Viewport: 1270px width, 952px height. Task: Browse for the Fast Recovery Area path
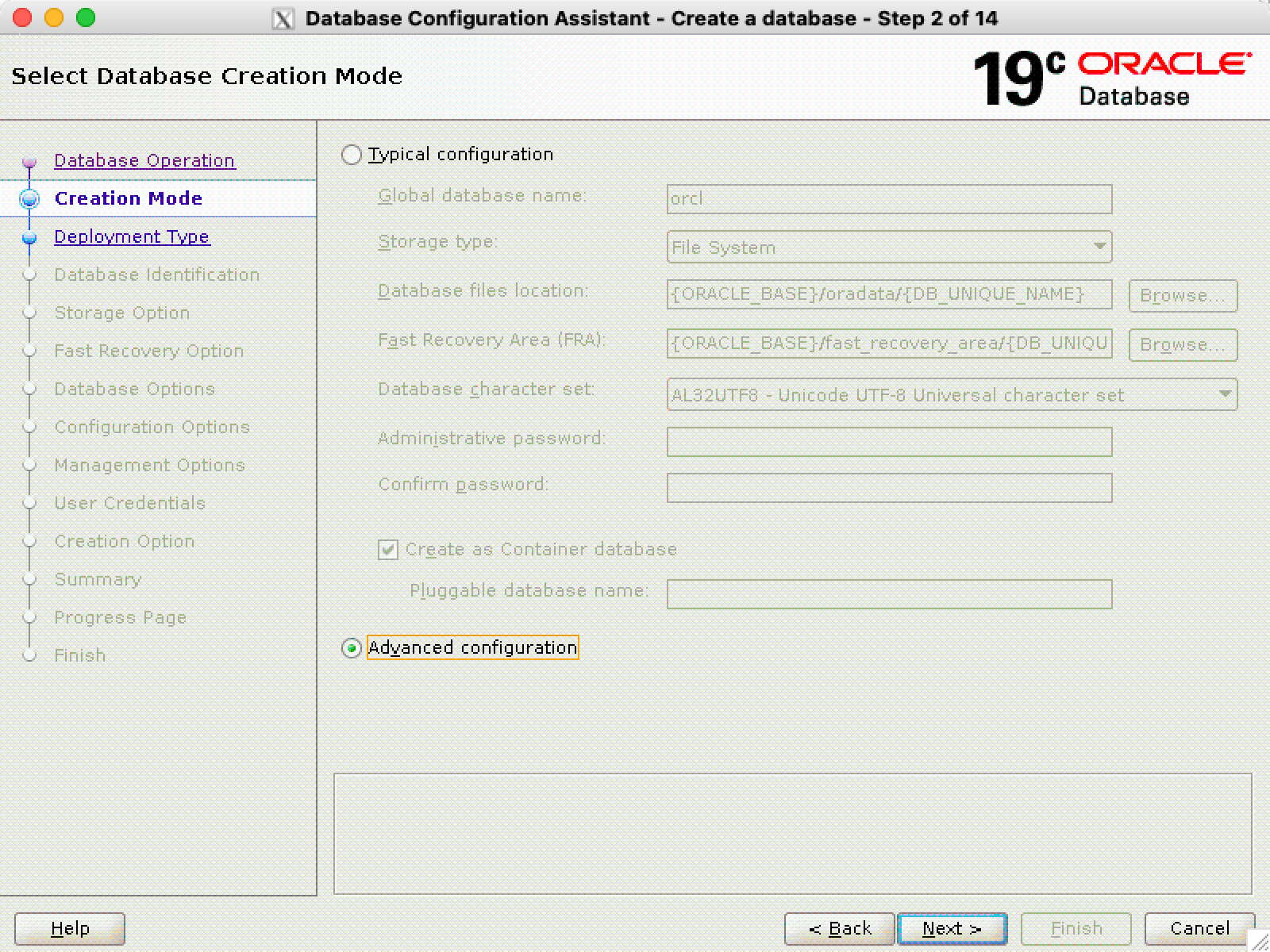pyautogui.click(x=1183, y=344)
